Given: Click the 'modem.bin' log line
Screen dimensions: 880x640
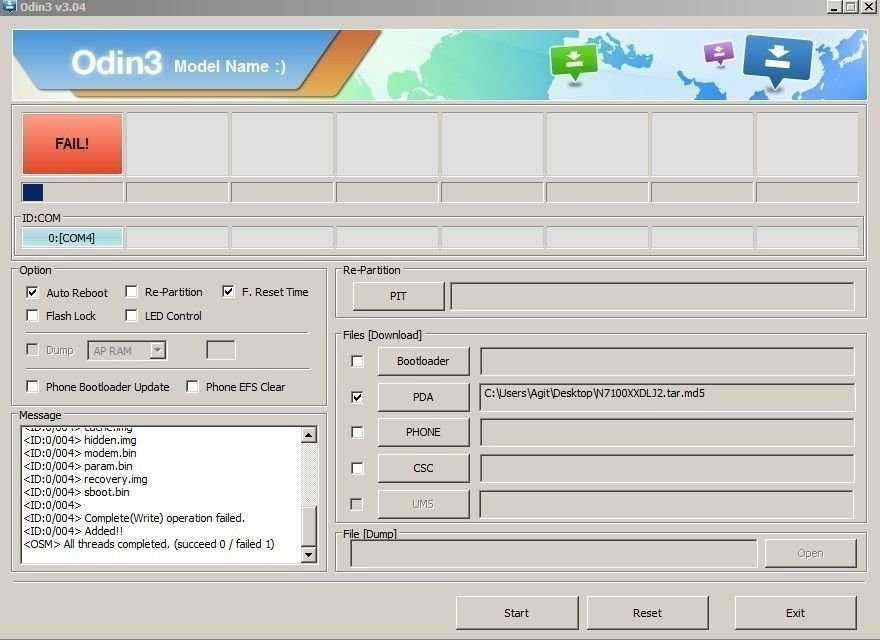Looking at the screenshot, I should pyautogui.click(x=80, y=453).
